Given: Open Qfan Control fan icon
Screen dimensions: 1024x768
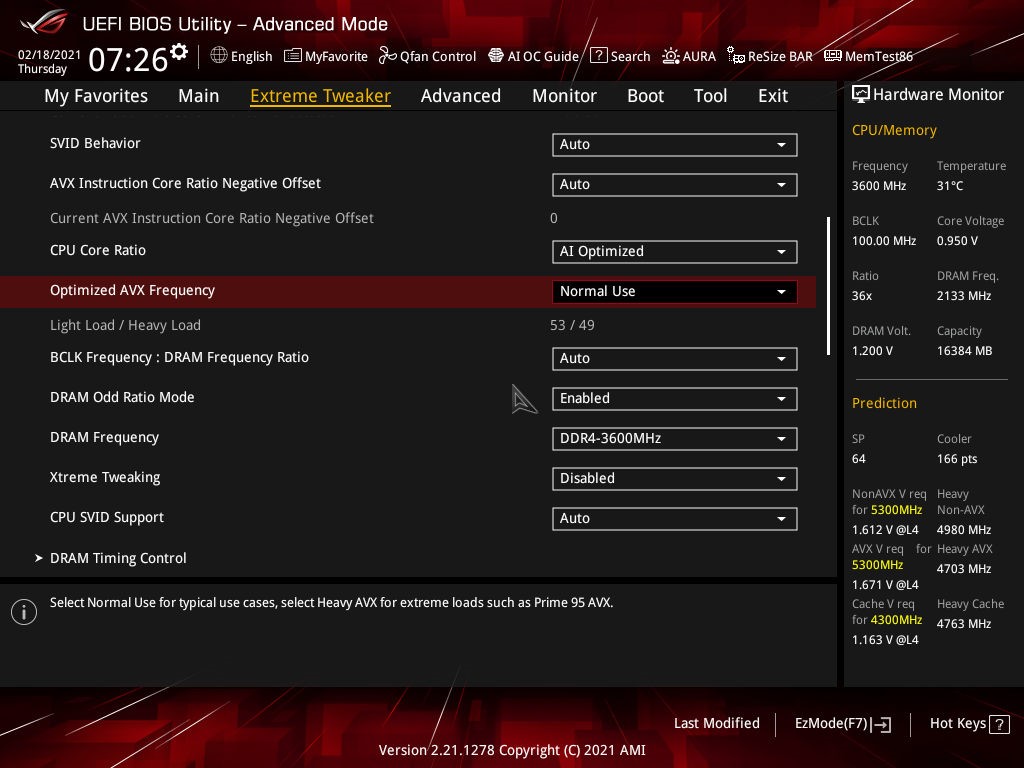Looking at the screenshot, I should tap(387, 56).
